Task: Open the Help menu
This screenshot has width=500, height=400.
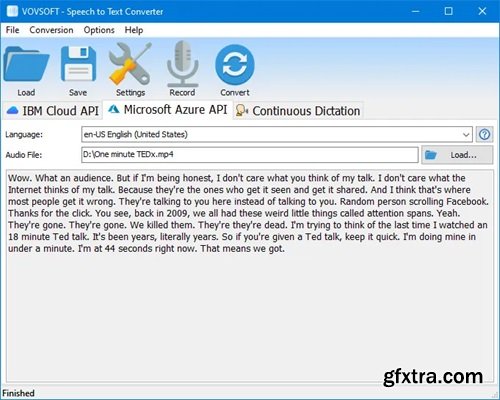Action: [x=134, y=30]
